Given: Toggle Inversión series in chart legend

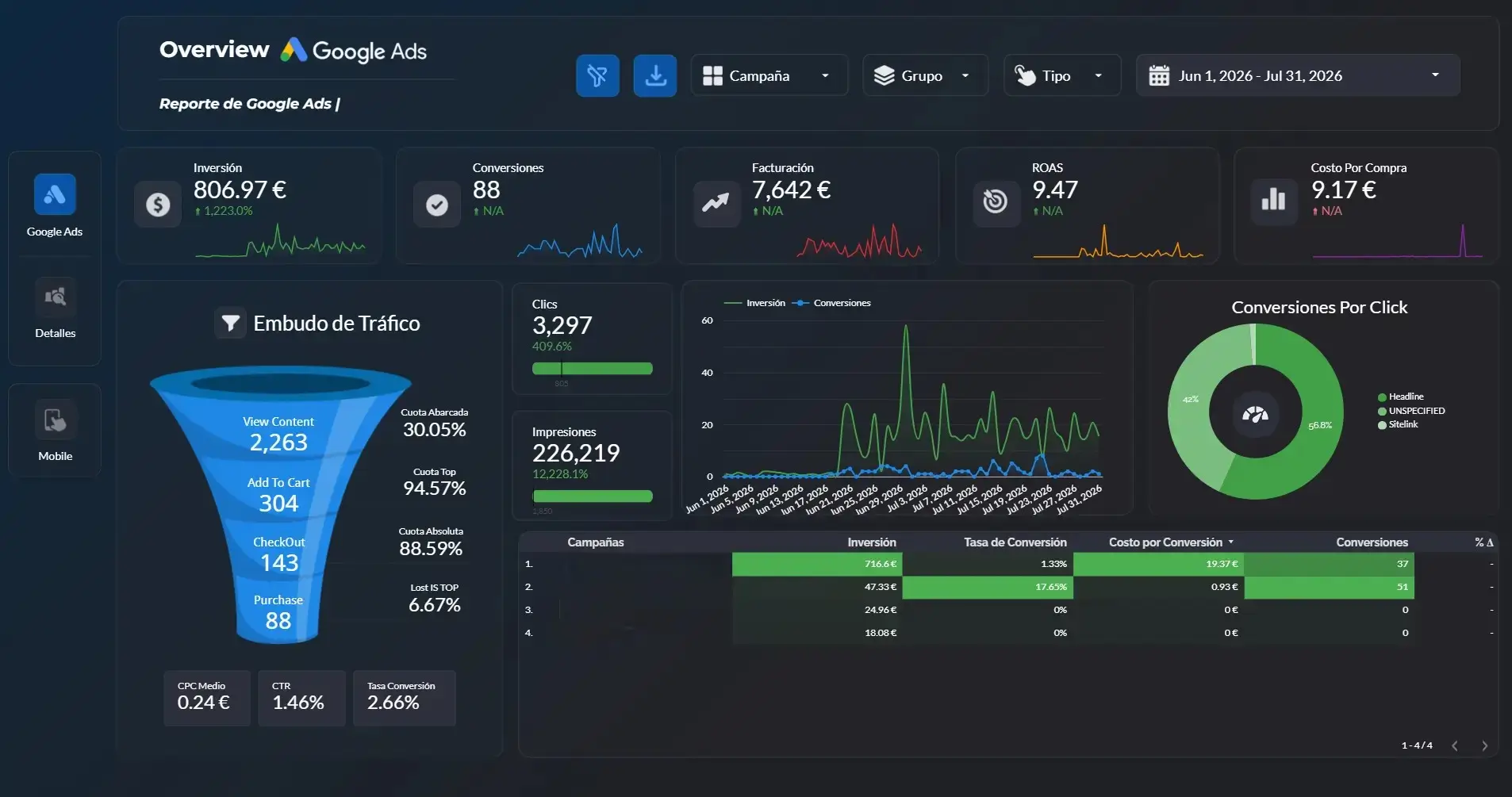Looking at the screenshot, I should coord(754,303).
